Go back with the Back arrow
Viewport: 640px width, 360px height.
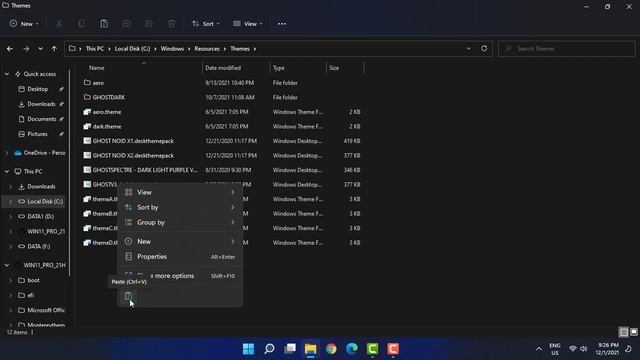[x=10, y=49]
